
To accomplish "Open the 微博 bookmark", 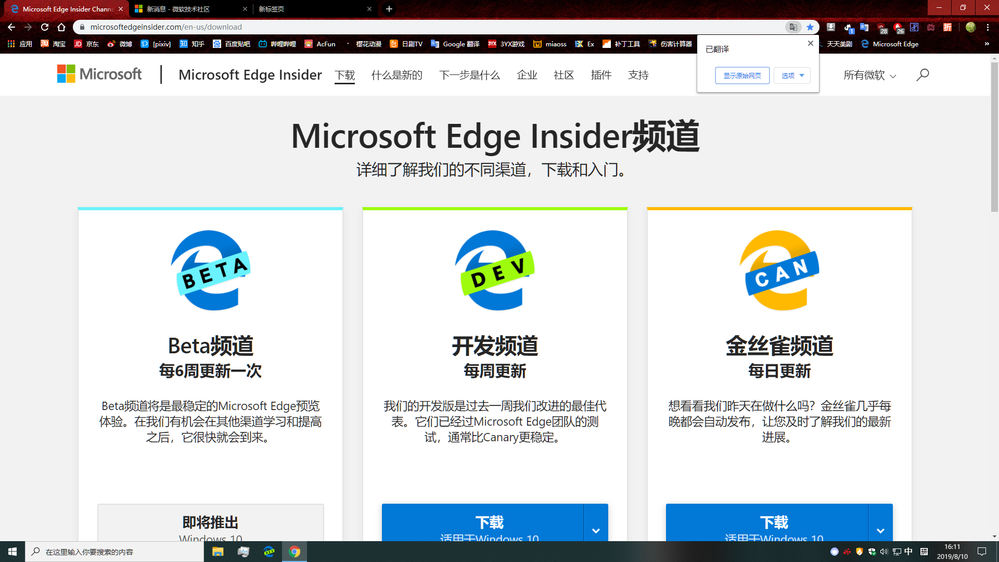I will tap(120, 44).
